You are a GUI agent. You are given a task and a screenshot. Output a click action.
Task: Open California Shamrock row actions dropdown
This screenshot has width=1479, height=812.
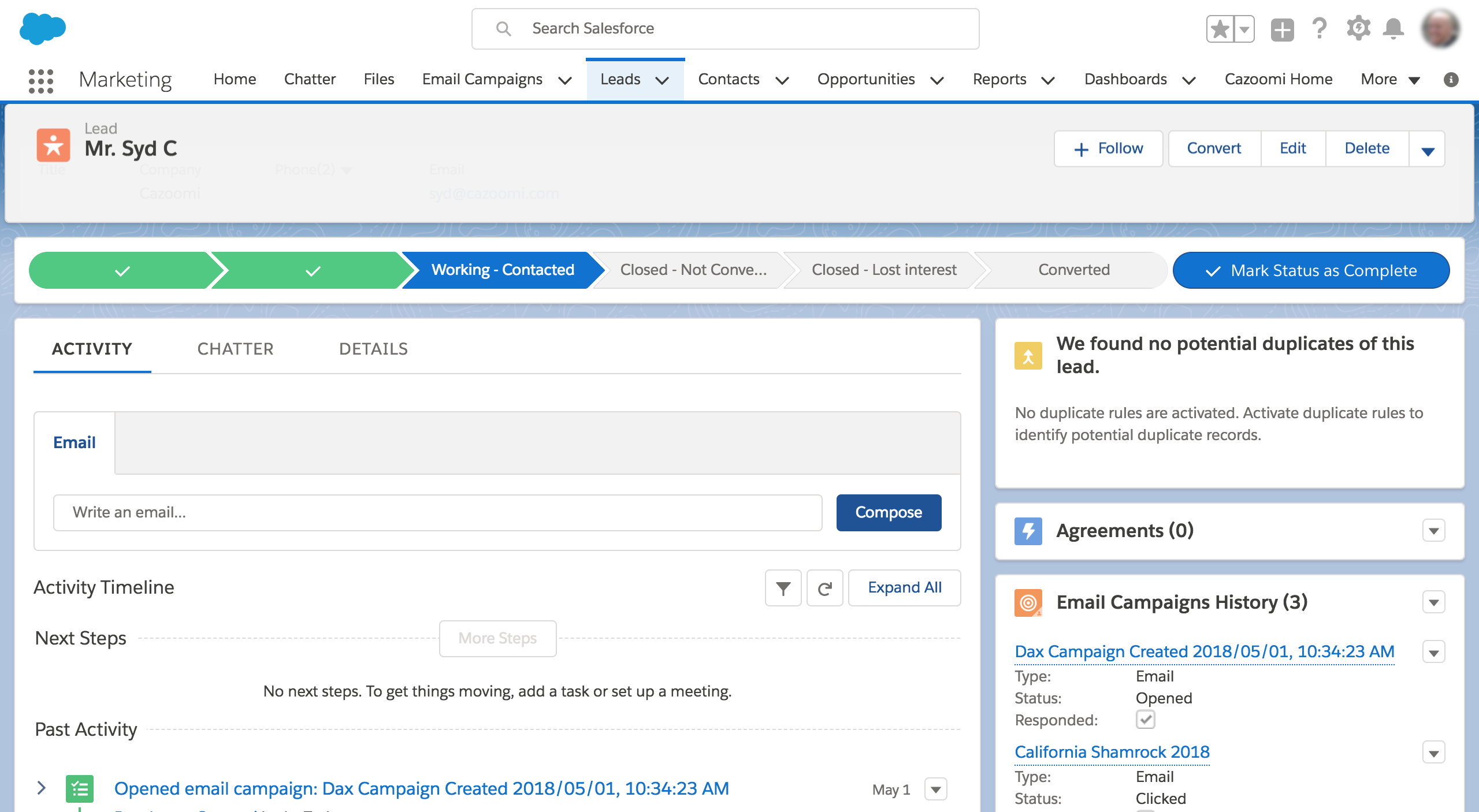(1434, 753)
